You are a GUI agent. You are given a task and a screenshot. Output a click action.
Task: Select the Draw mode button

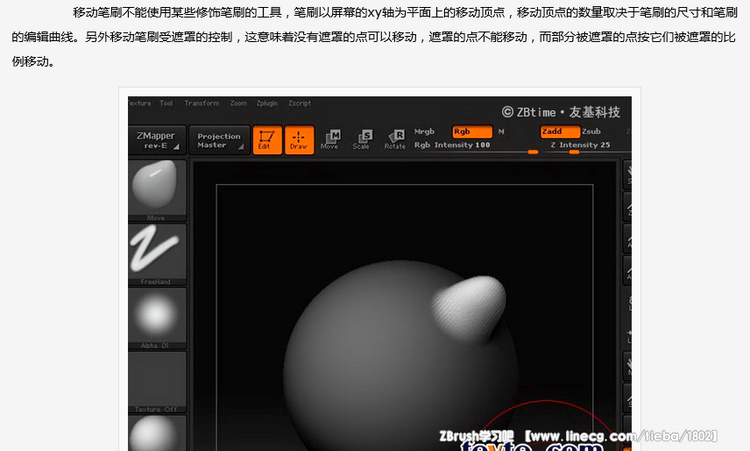point(299,140)
